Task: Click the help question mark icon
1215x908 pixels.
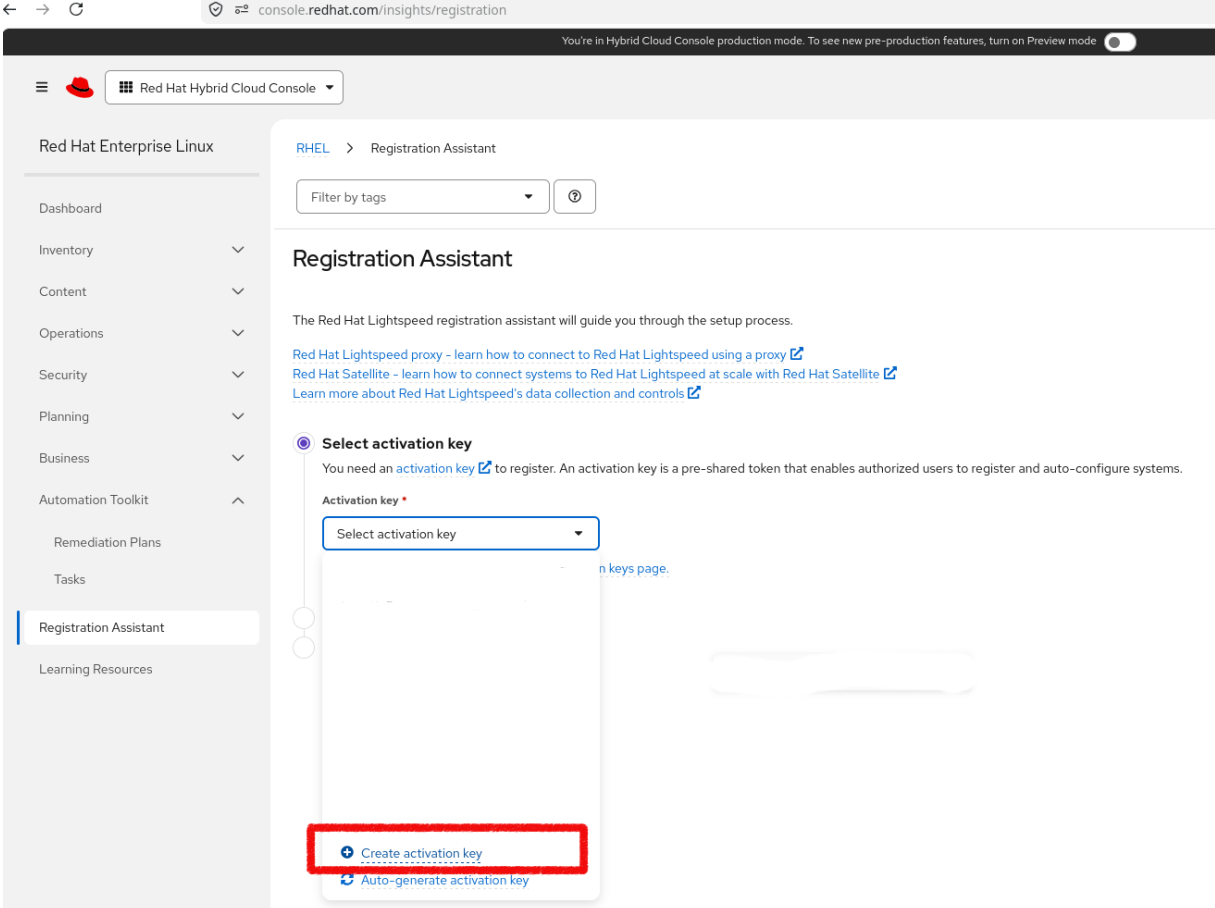Action: tap(575, 197)
